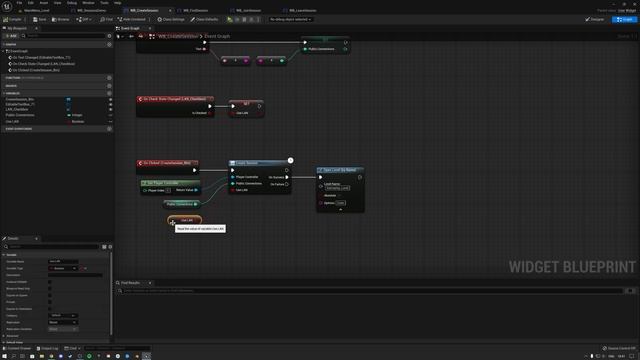
Task: Add event dispatcher via plus icon
Action: (x=109, y=129)
